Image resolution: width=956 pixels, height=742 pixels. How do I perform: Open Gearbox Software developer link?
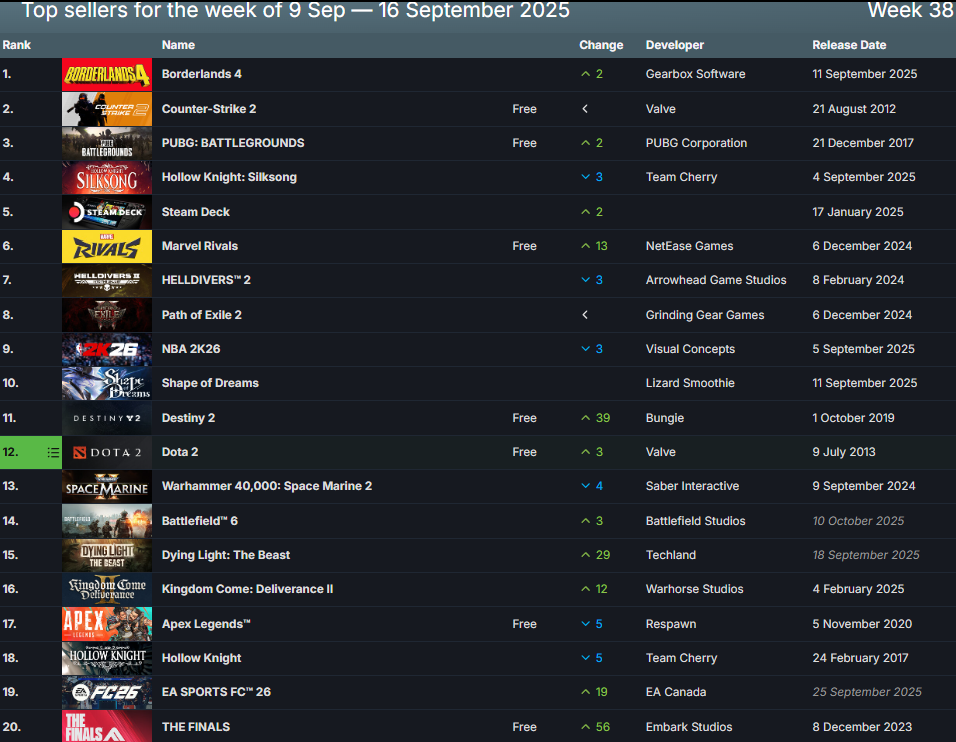point(695,74)
